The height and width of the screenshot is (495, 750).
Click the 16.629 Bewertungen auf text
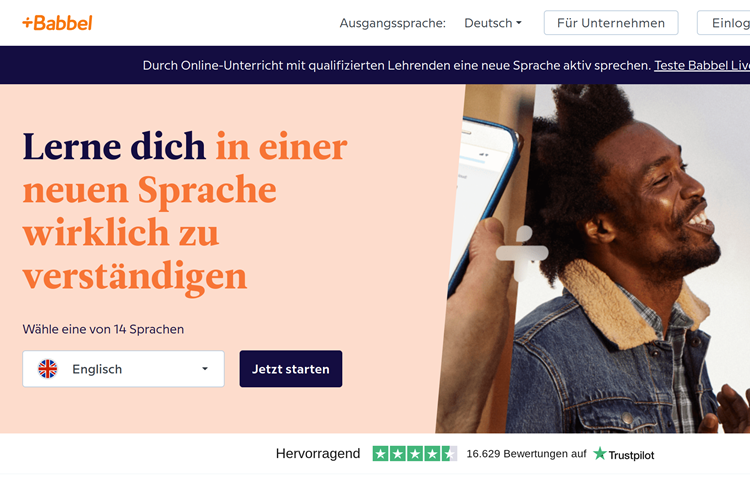[526, 454]
